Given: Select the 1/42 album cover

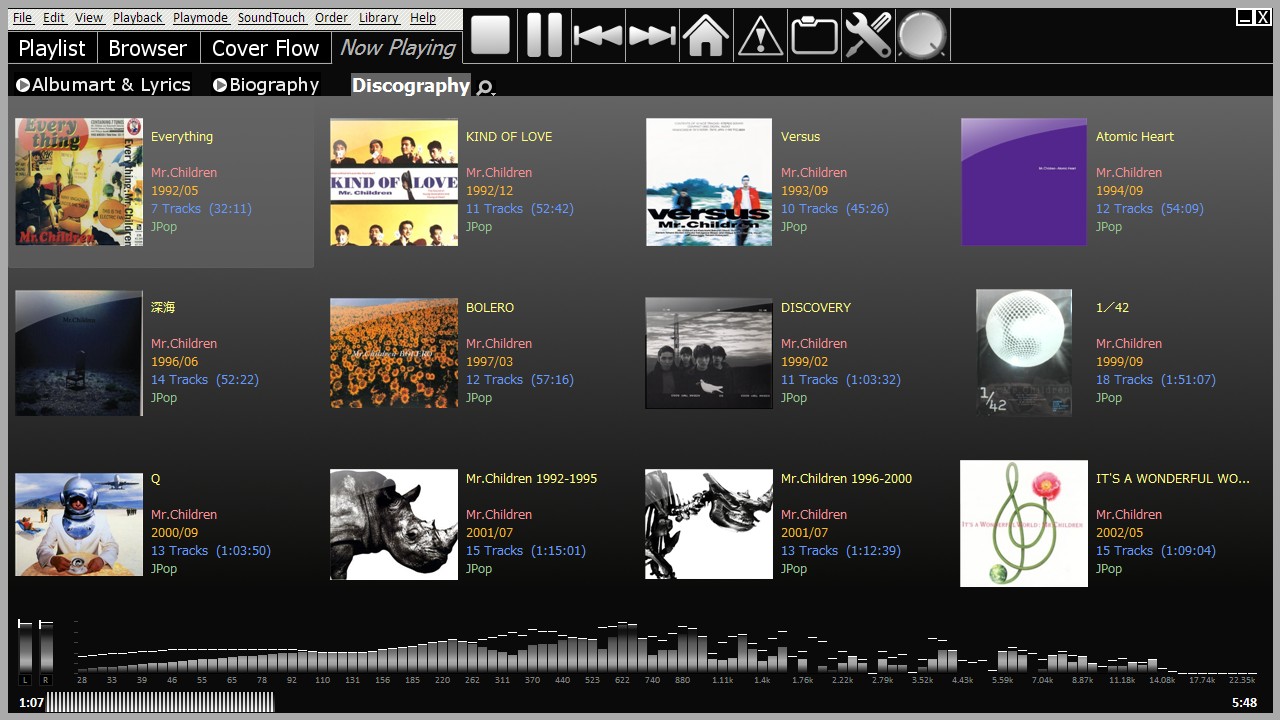Looking at the screenshot, I should [x=1024, y=353].
